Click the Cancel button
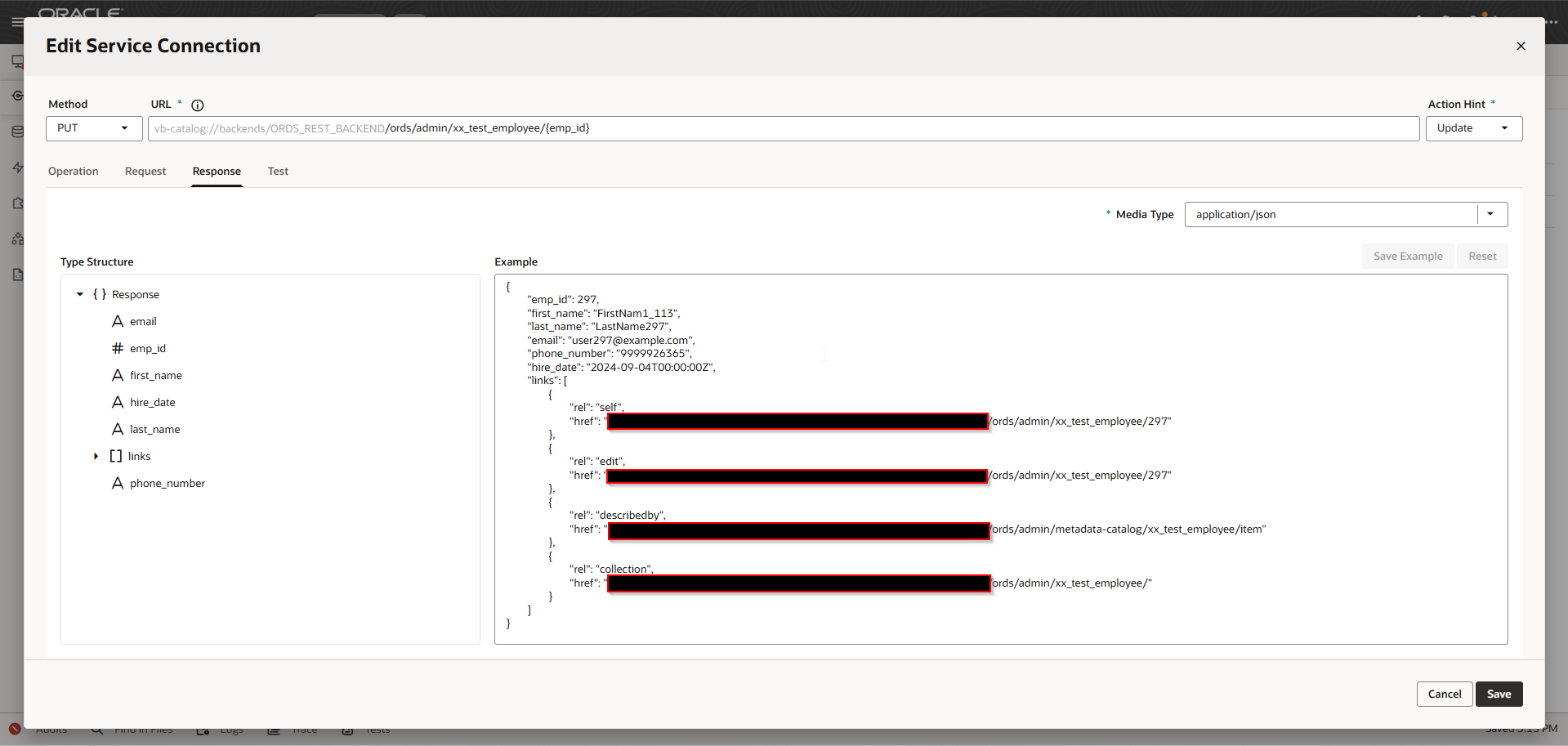 point(1444,694)
